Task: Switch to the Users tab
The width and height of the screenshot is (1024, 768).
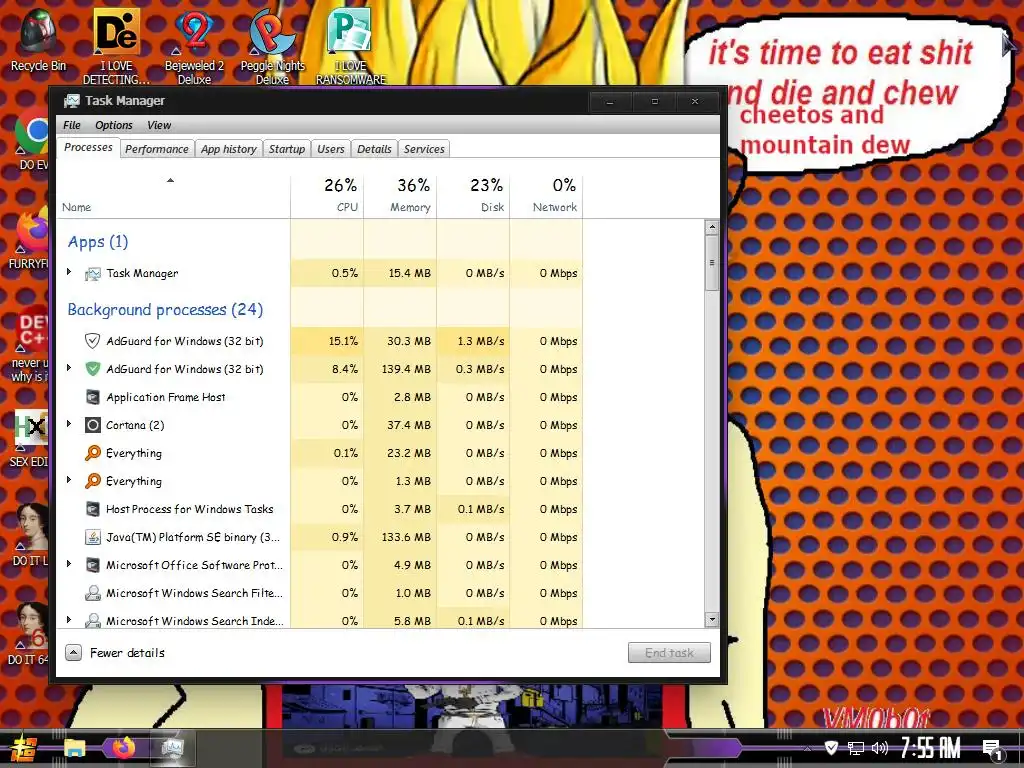Action: (330, 149)
